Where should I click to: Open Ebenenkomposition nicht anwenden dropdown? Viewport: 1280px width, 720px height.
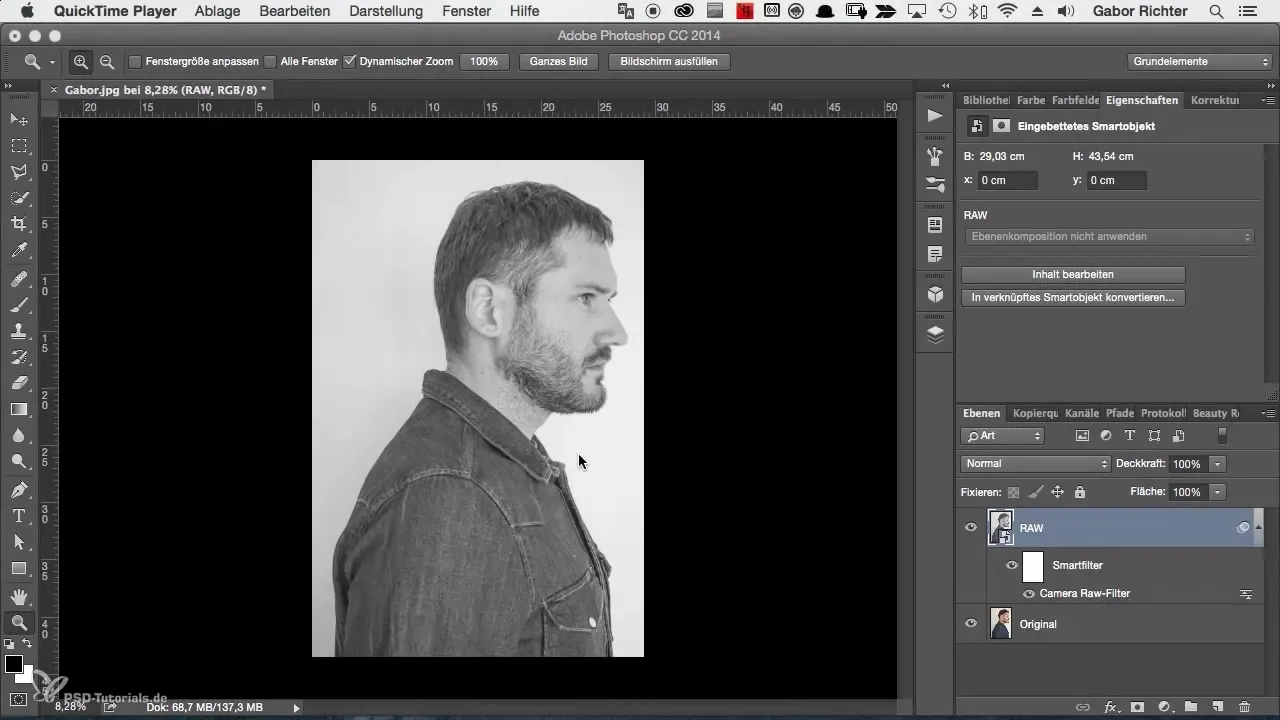[x=1109, y=237]
